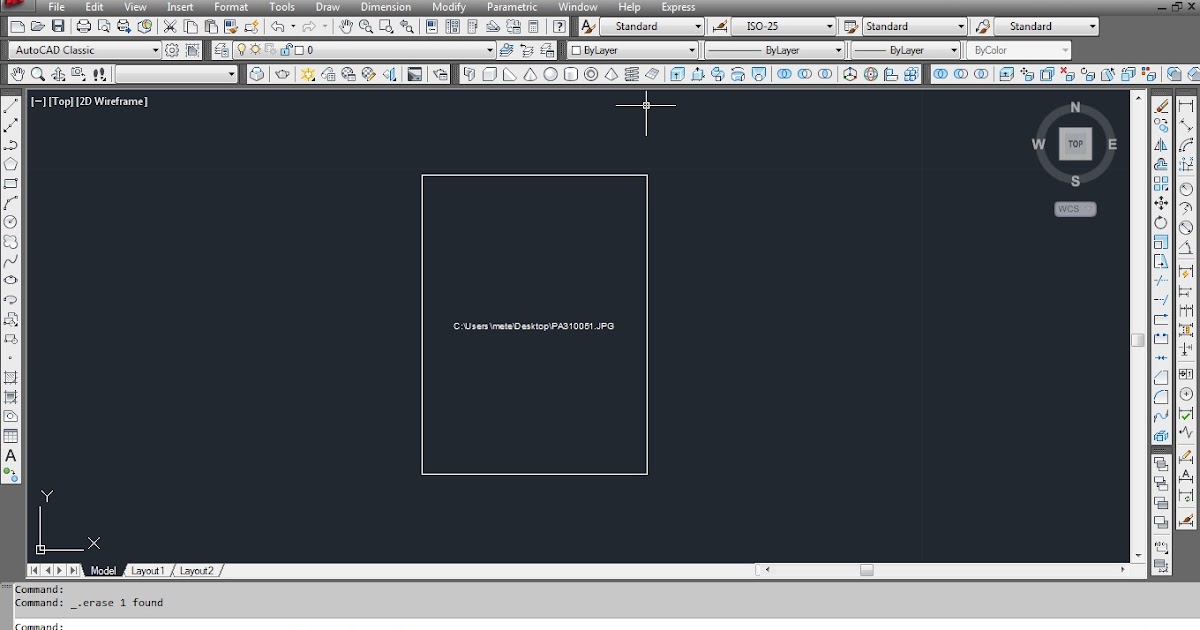Click the image path text PA310051.JPG
The height and width of the screenshot is (630, 1200).
tap(583, 326)
